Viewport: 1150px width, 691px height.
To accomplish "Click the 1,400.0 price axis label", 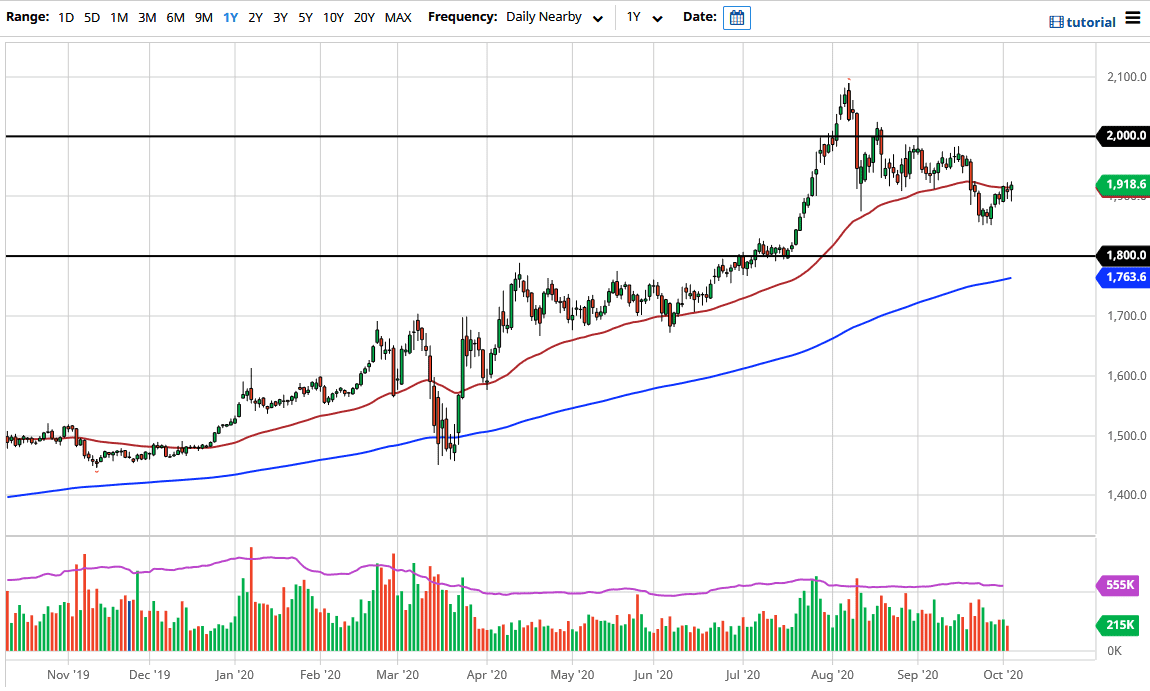I will pyautogui.click(x=1127, y=495).
